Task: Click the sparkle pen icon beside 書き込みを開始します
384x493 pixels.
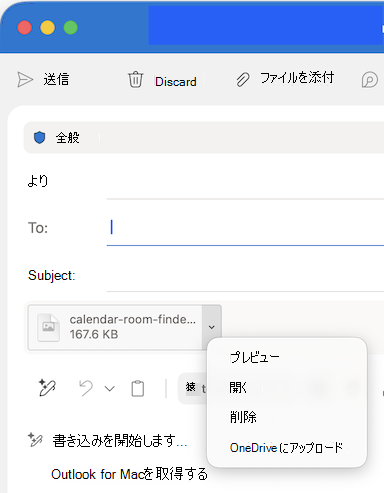Action: pyautogui.click(x=35, y=440)
